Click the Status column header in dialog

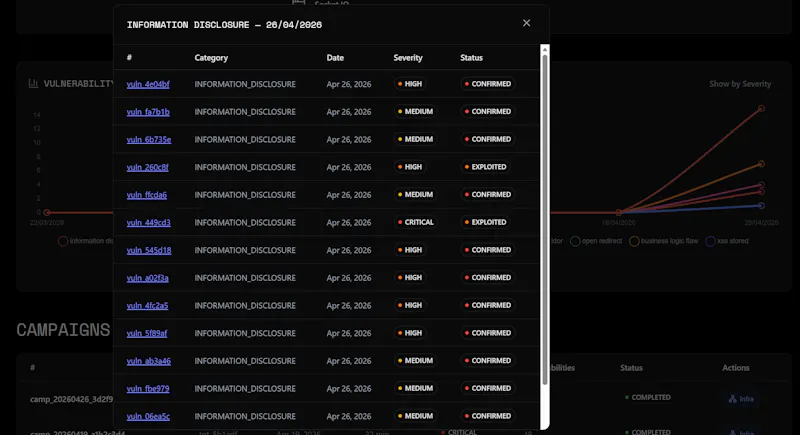coord(471,58)
